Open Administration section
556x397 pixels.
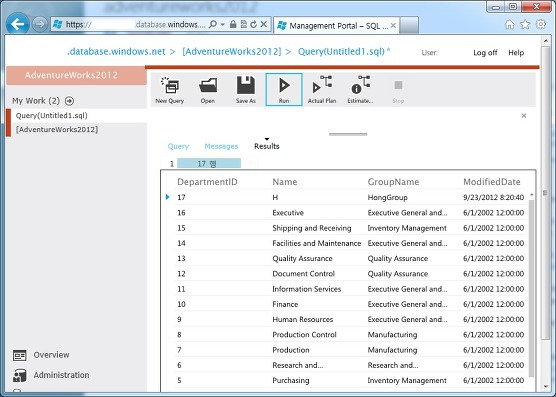coord(51,375)
